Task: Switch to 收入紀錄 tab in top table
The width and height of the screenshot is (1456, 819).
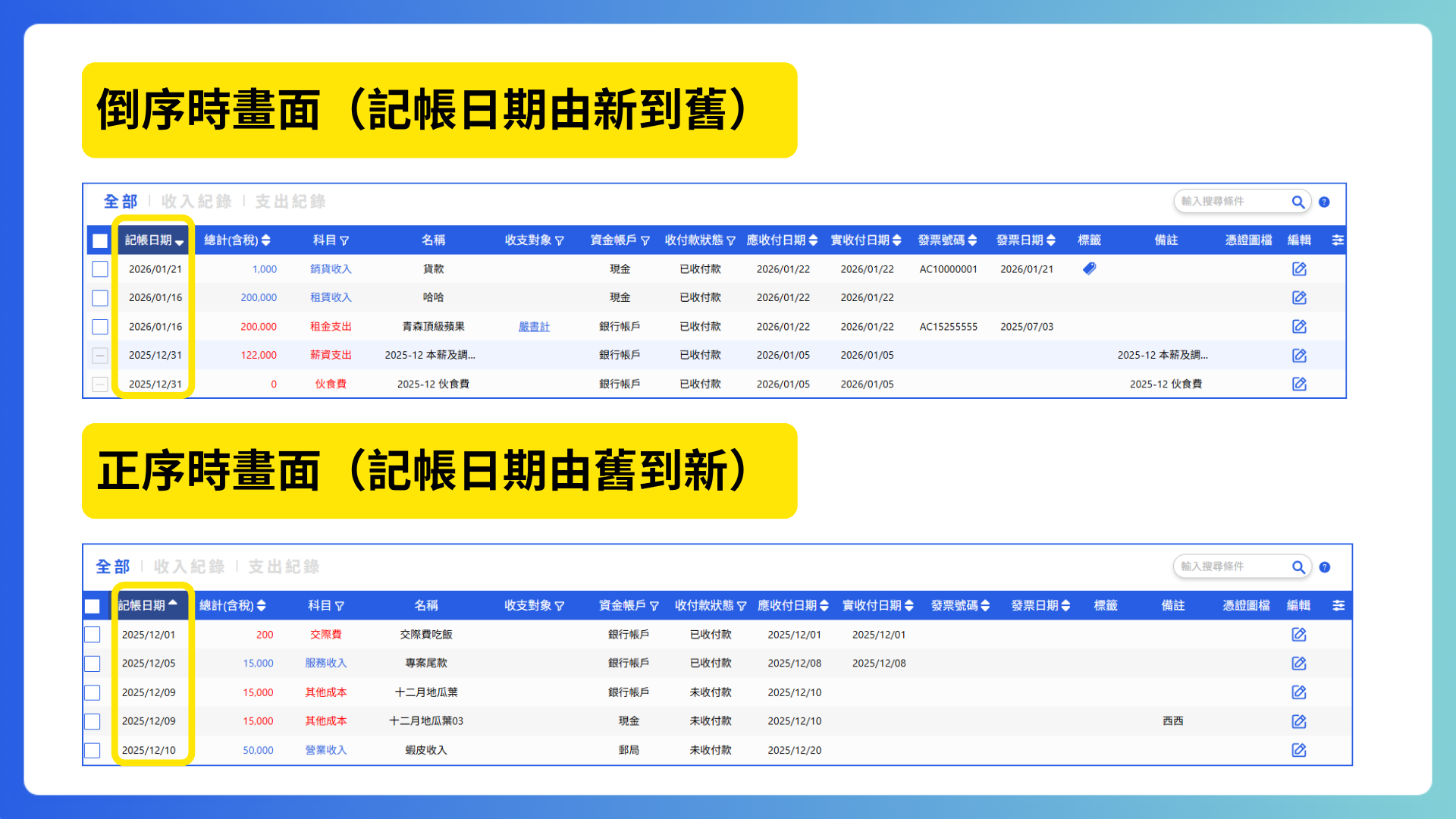Action: tap(196, 202)
